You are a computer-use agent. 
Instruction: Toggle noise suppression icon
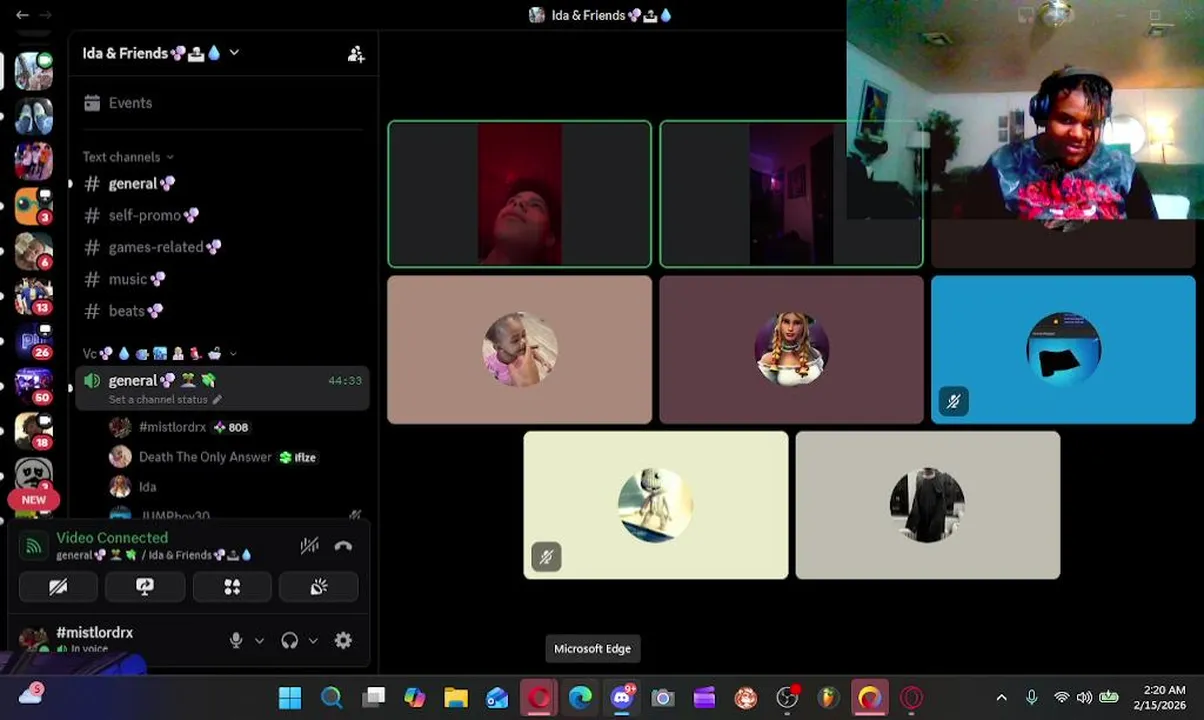[x=310, y=546]
